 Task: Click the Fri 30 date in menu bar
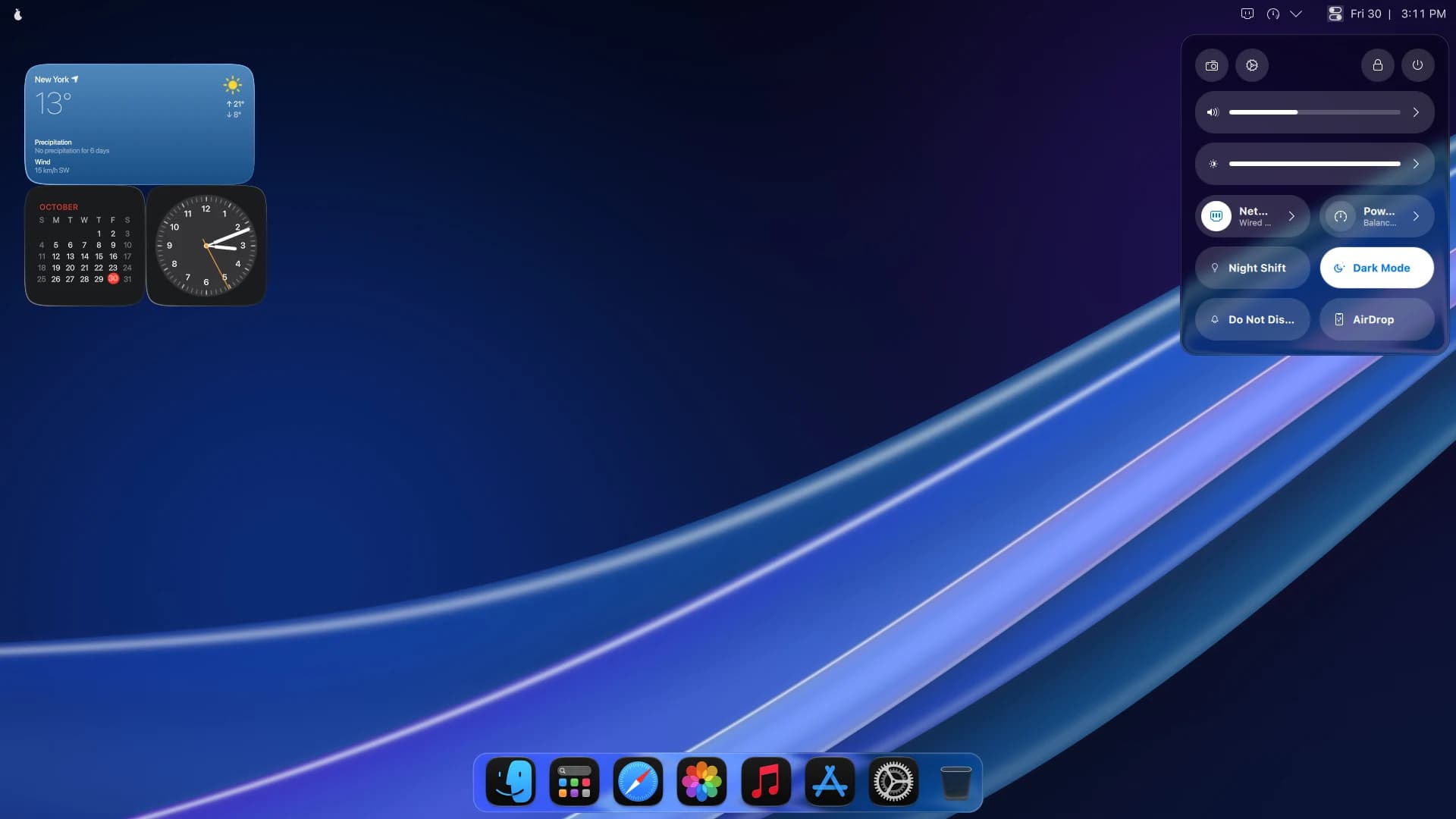[1366, 14]
